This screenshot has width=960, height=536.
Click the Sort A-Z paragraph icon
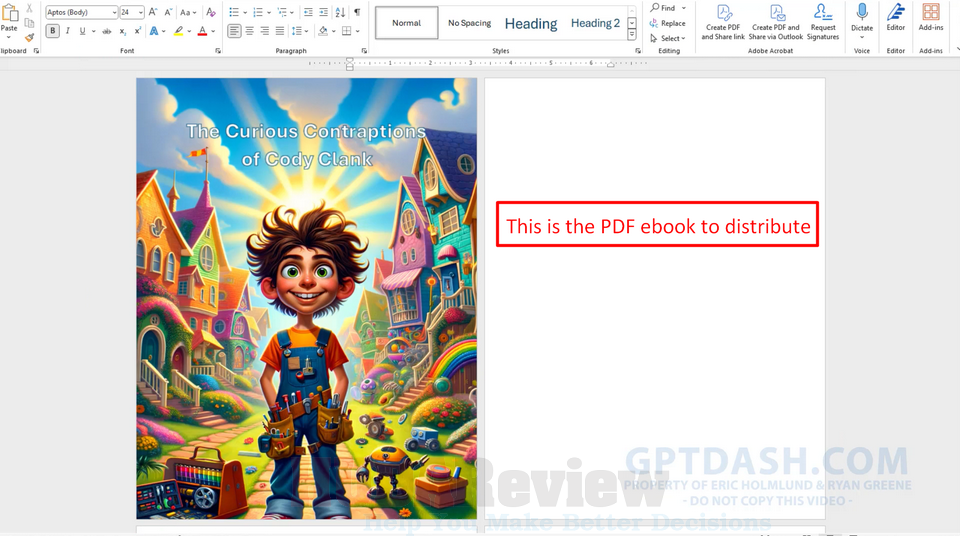(x=340, y=12)
